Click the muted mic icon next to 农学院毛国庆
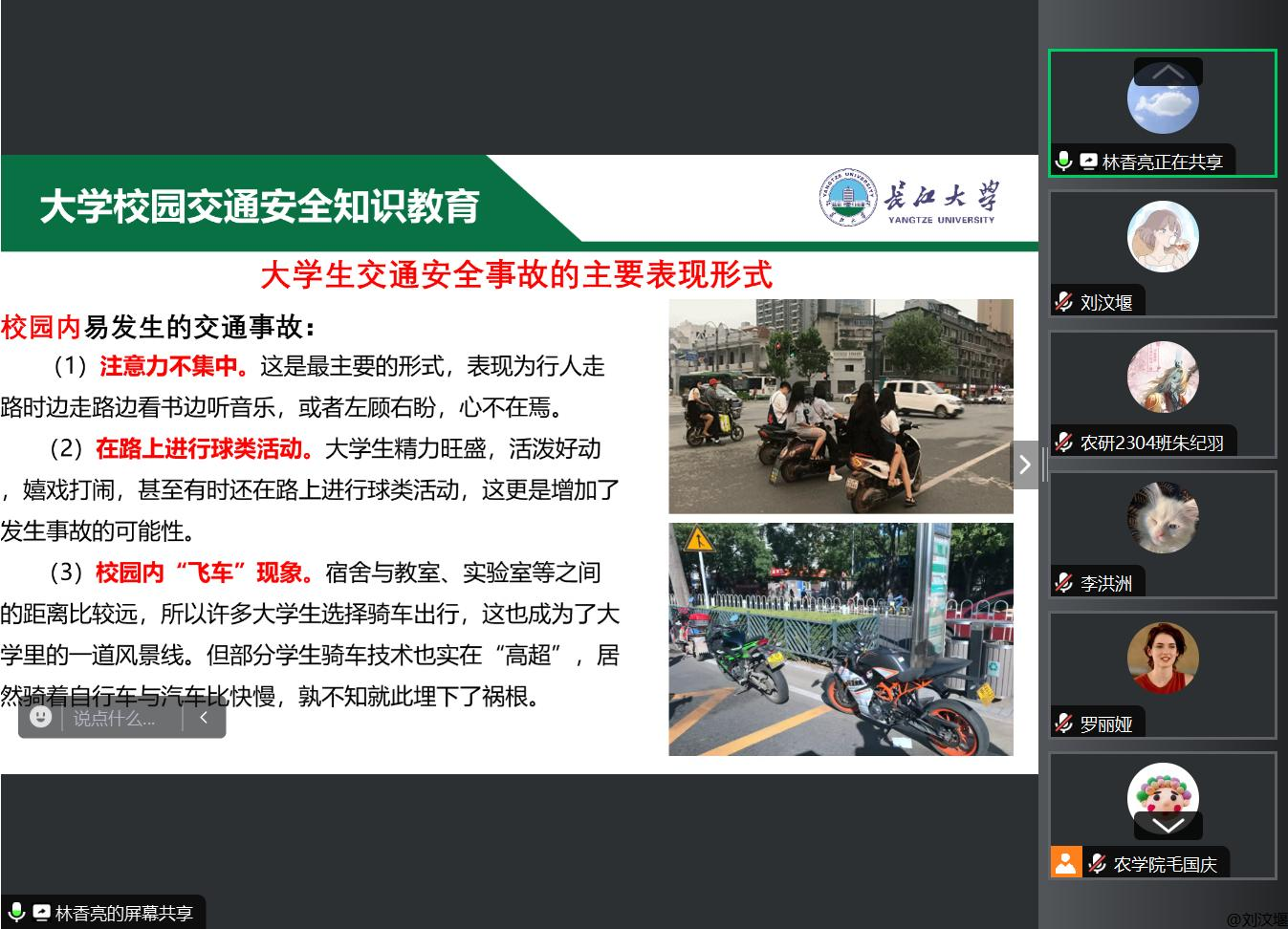 click(1098, 863)
